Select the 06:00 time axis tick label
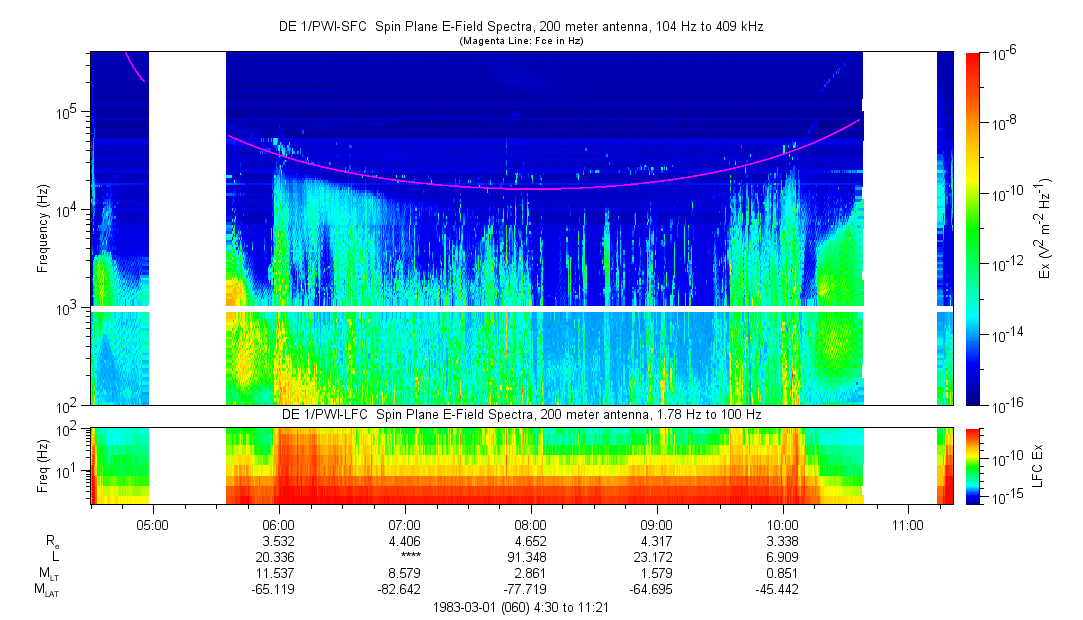 click(x=278, y=522)
